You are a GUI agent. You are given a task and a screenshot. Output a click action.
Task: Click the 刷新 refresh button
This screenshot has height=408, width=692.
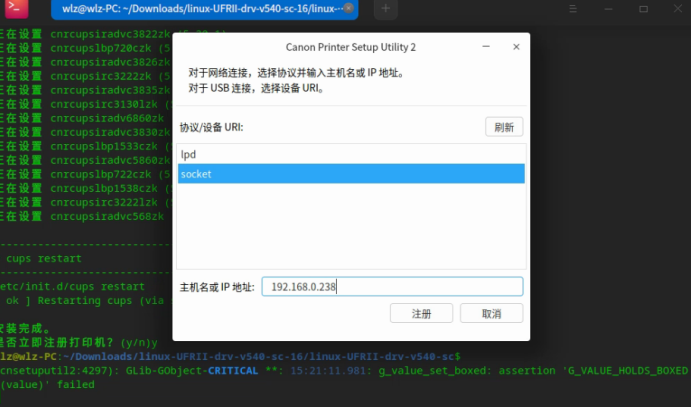click(x=504, y=127)
